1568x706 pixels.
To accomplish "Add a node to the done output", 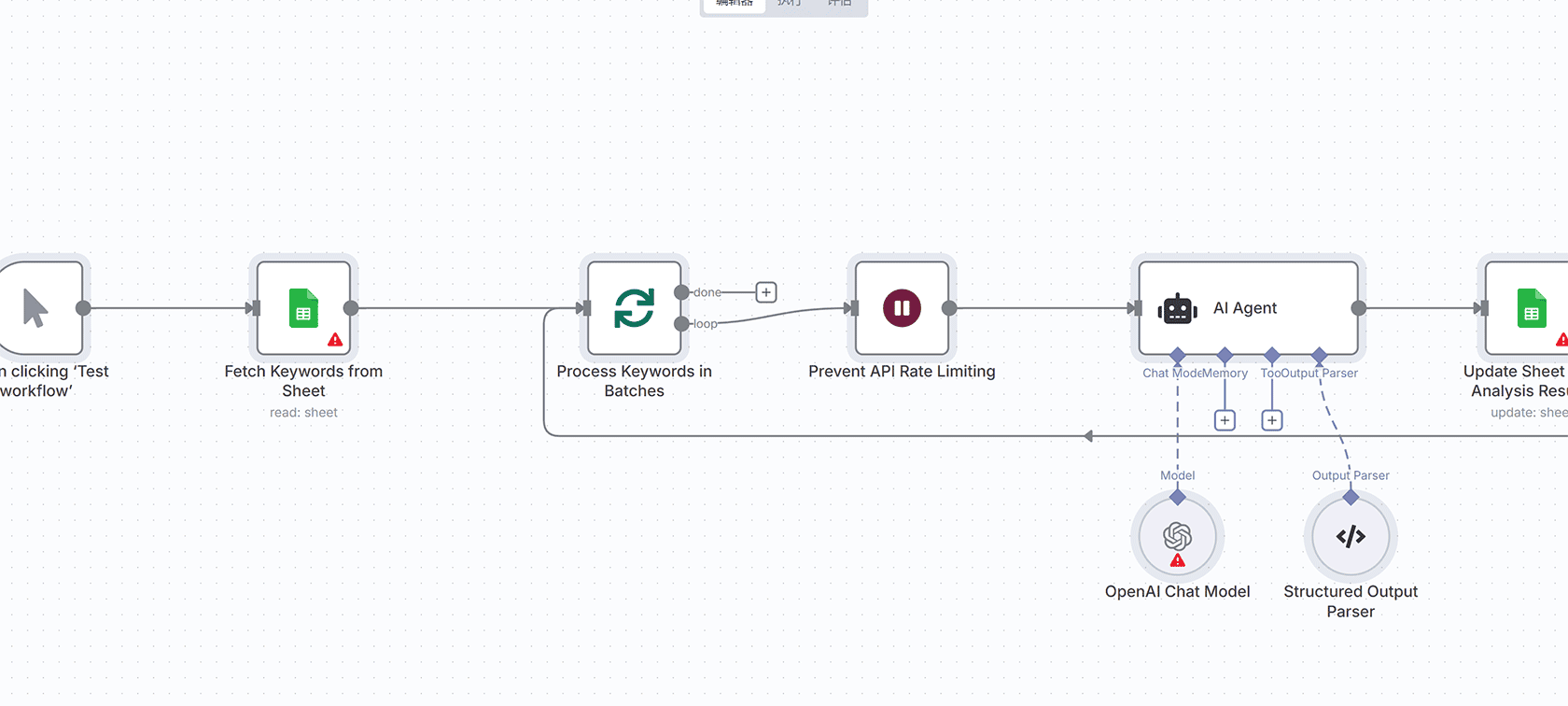I will click(x=766, y=292).
